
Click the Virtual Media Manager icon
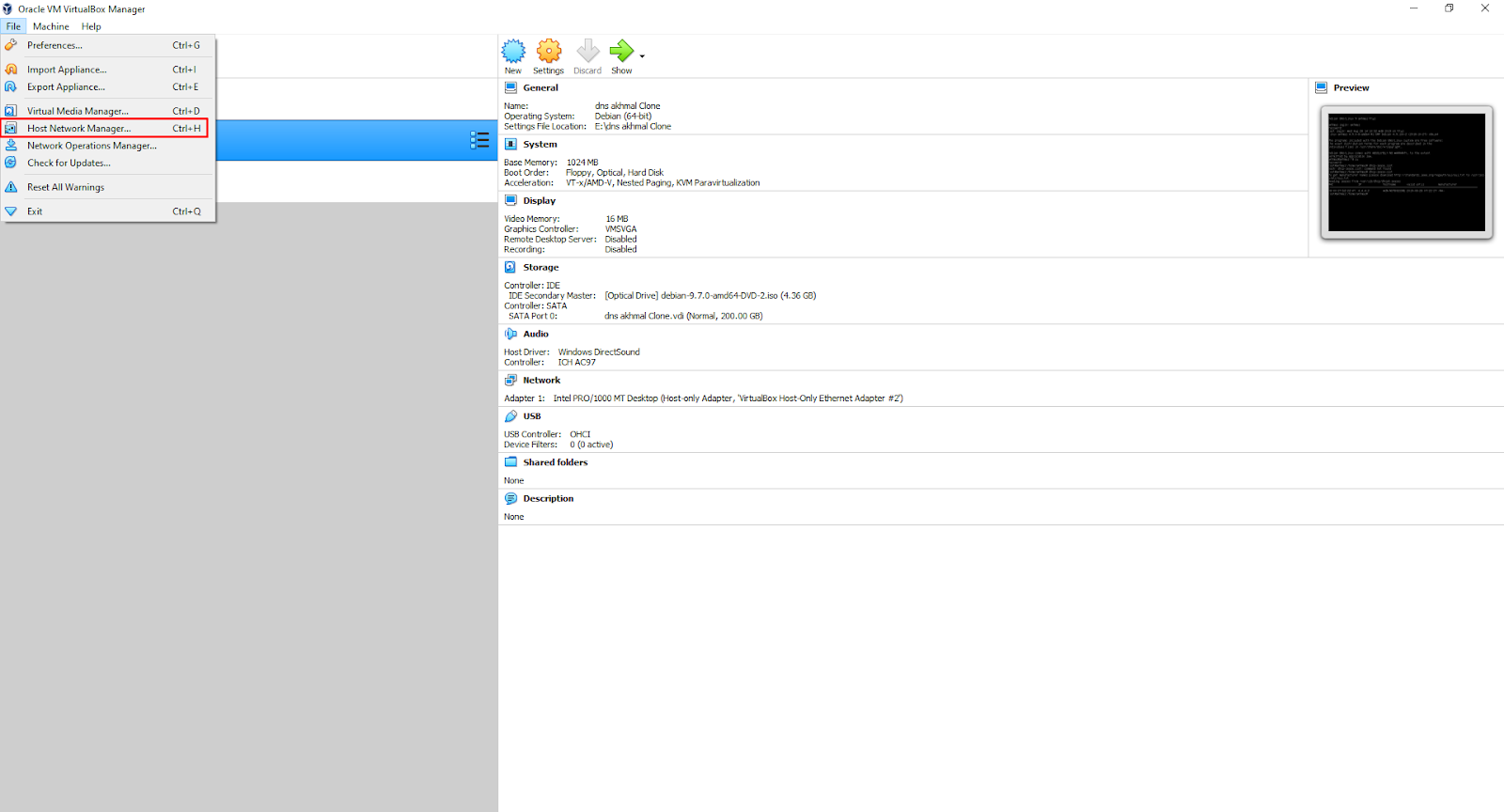tap(11, 111)
